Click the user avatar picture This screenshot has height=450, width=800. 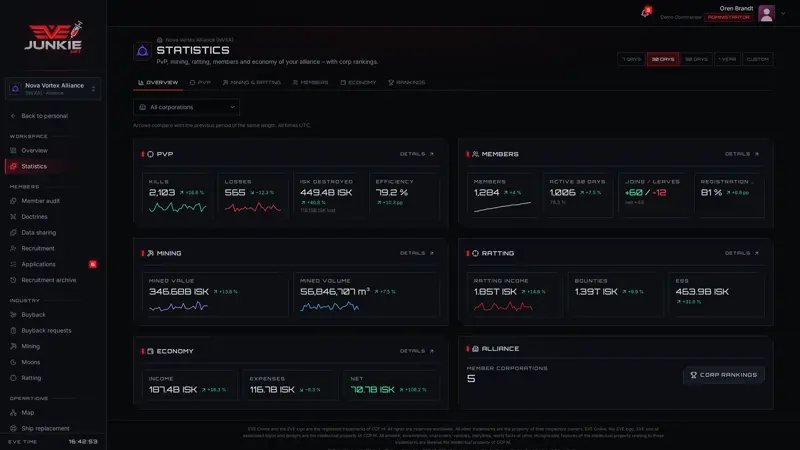pyautogui.click(x=766, y=13)
